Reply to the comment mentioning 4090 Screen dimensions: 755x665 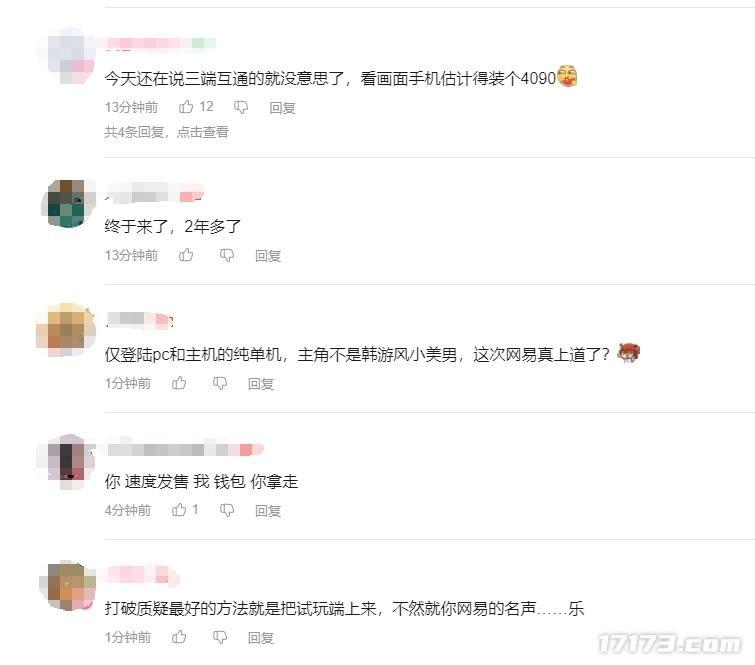(282, 108)
